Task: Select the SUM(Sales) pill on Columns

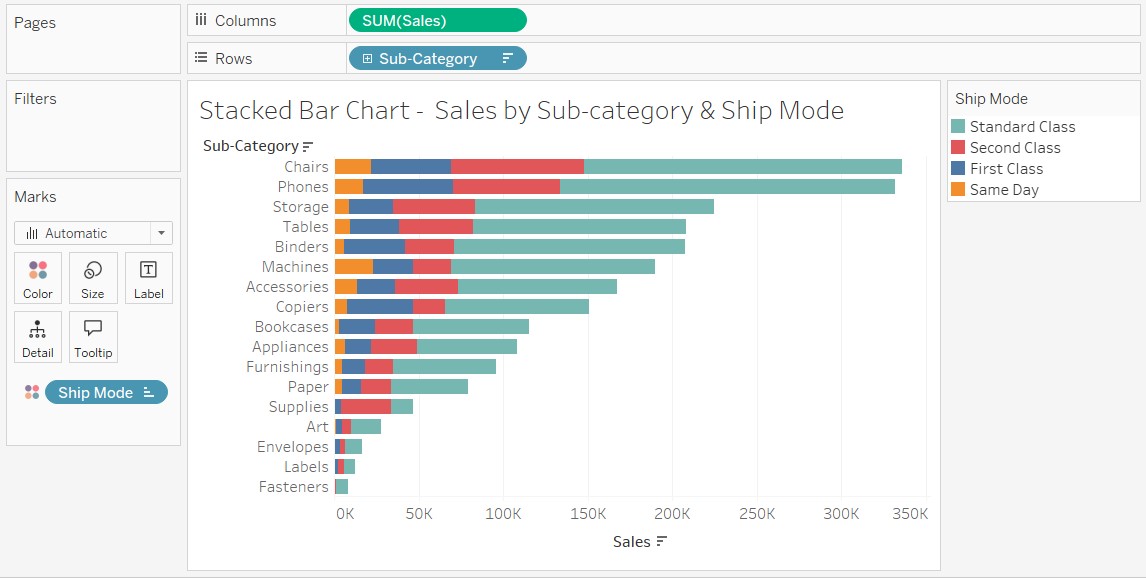Action: tap(436, 21)
